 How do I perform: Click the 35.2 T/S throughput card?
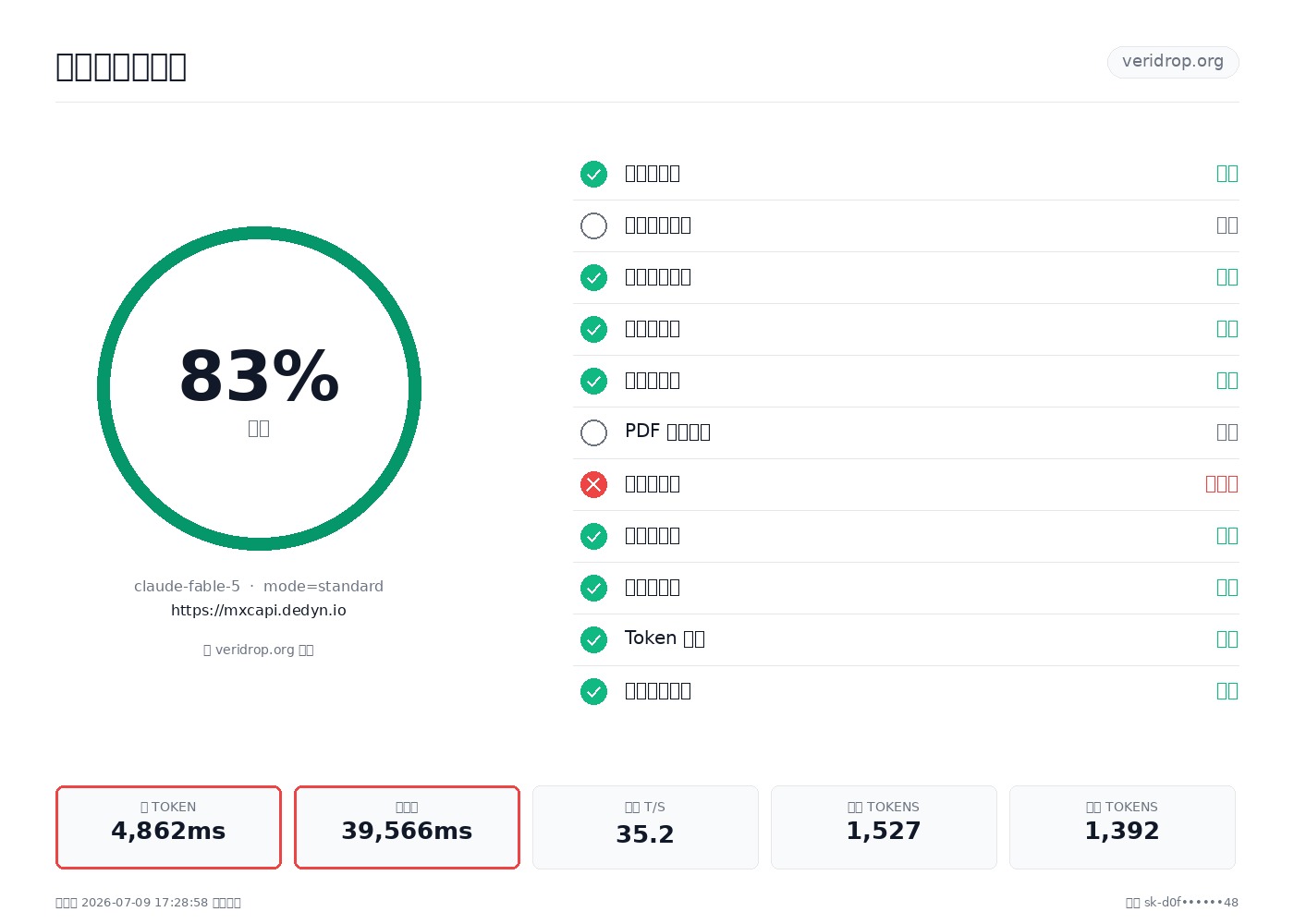(x=645, y=827)
